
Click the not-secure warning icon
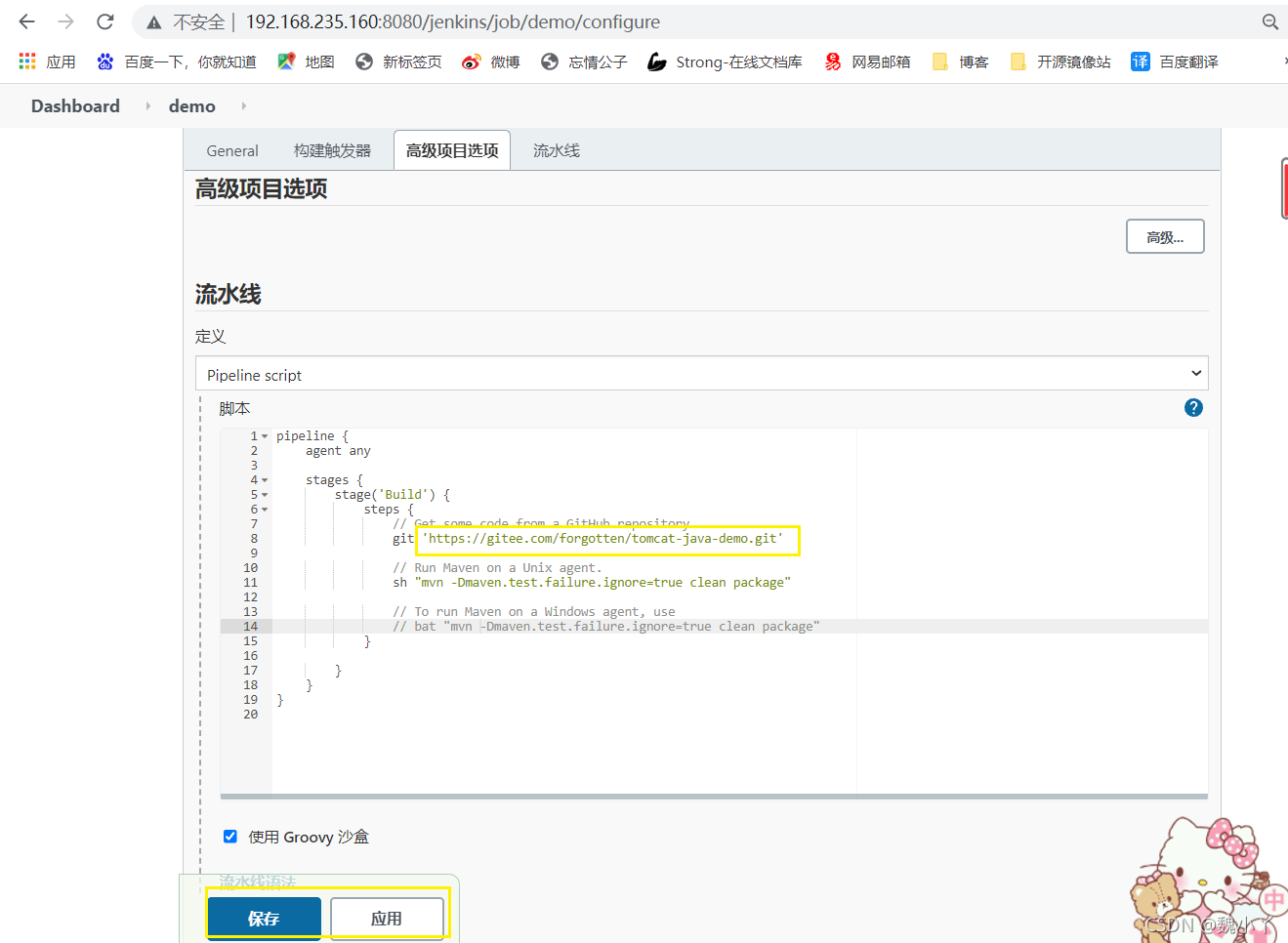point(154,22)
